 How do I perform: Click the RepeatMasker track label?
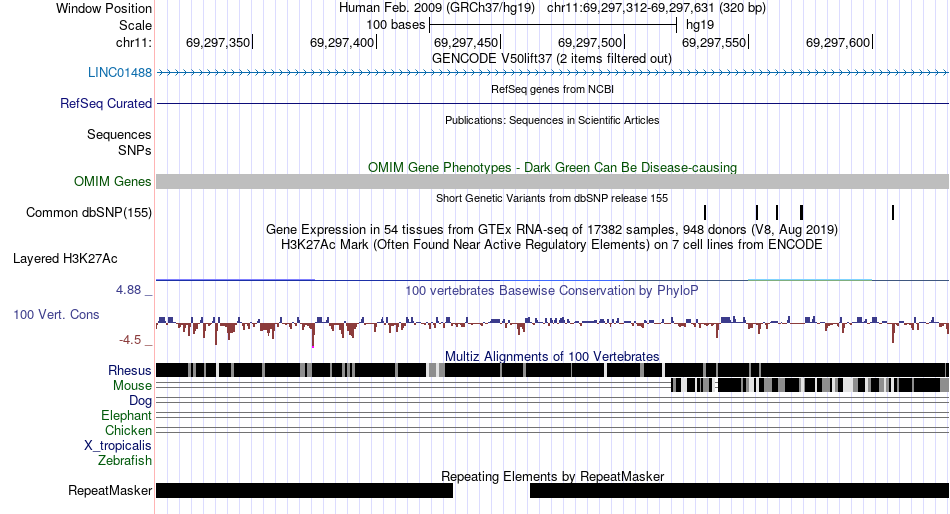tap(110, 490)
